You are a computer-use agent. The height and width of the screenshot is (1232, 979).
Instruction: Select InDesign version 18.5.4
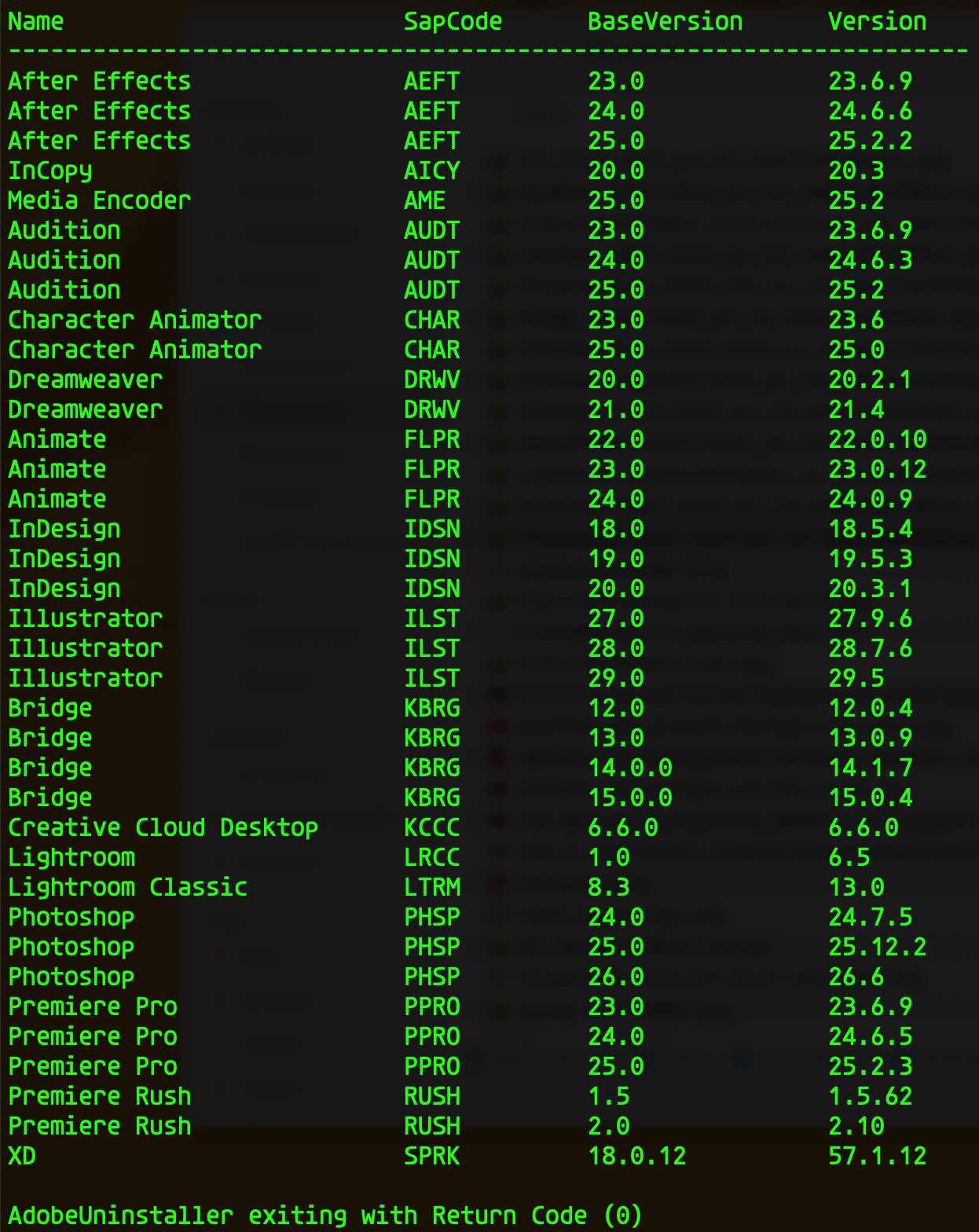[x=870, y=529]
